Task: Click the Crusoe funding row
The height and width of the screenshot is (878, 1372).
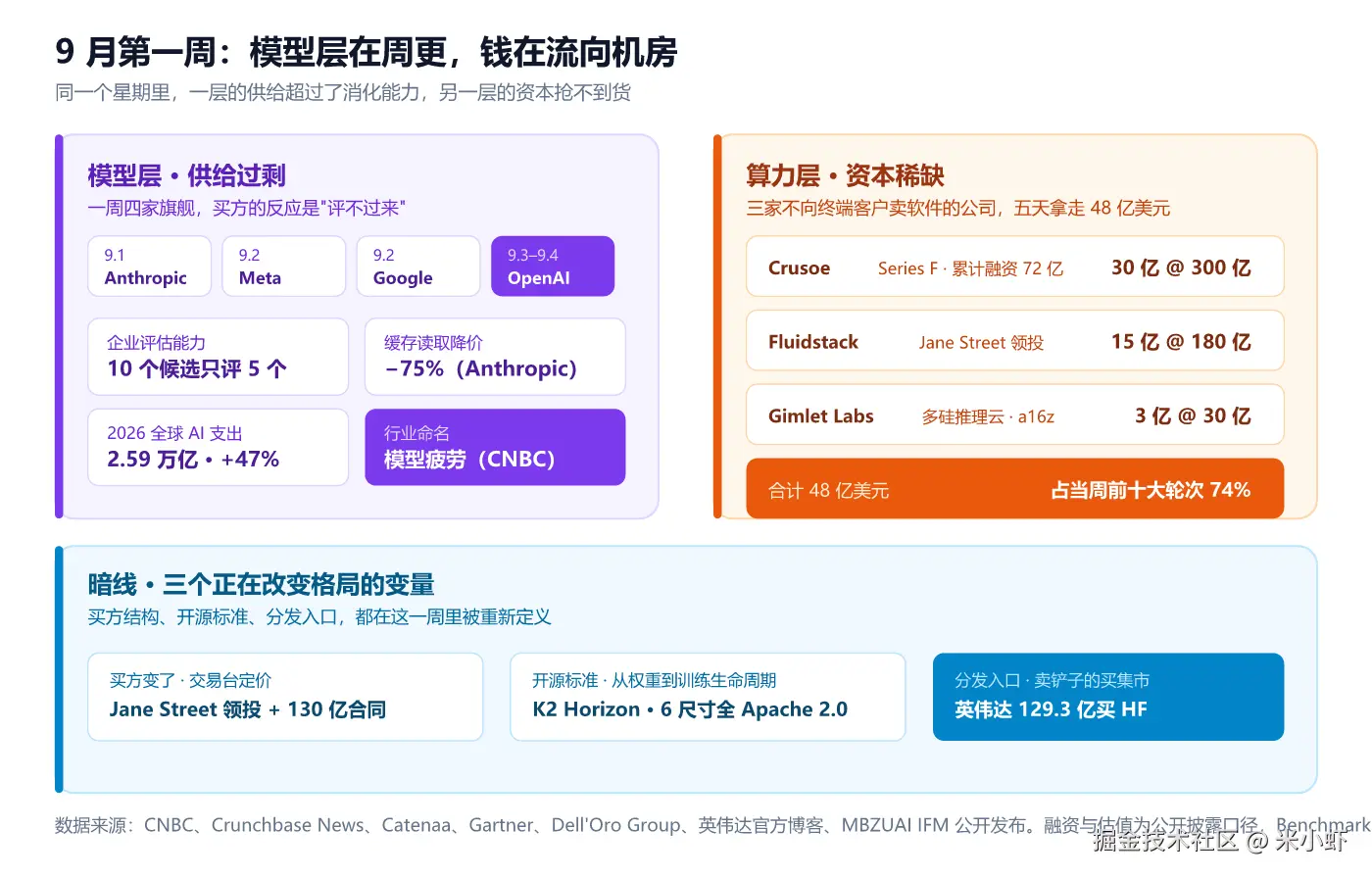Action: (1015, 267)
